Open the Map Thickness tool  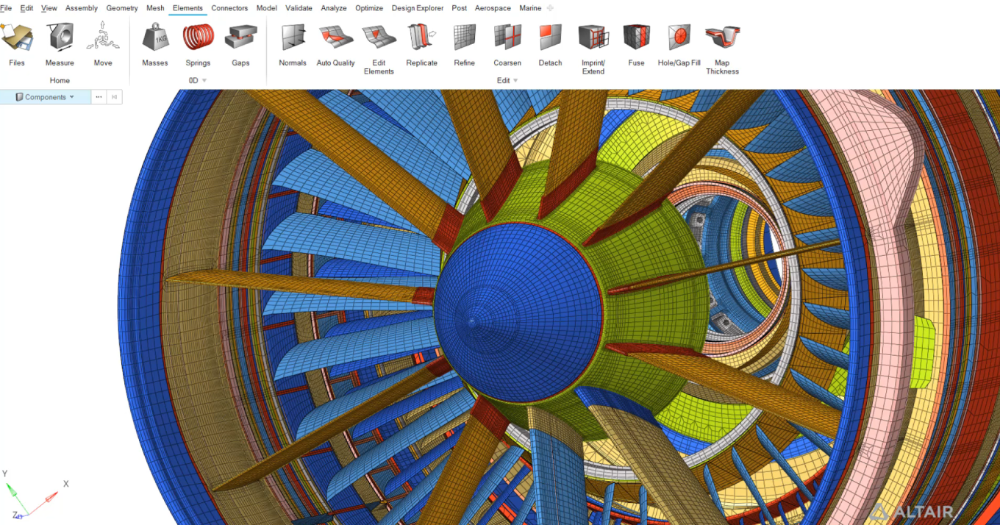722,48
